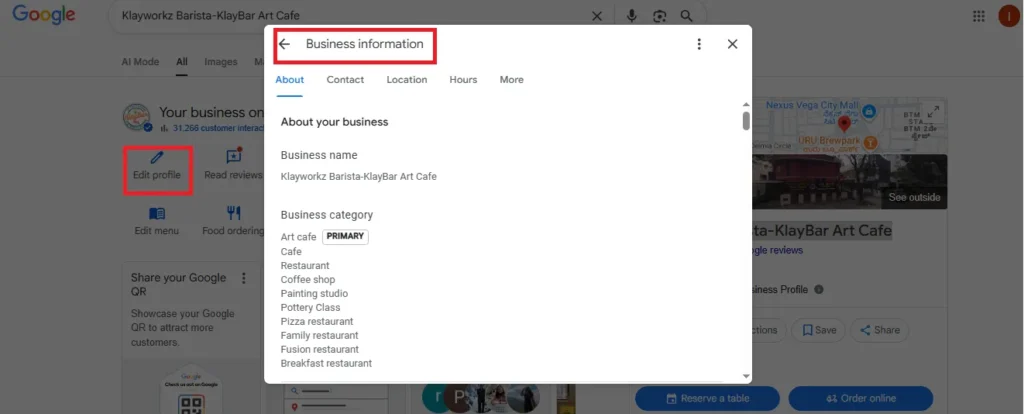Click the dialog scrollbar up arrow
The image size is (1024, 414).
[746, 104]
